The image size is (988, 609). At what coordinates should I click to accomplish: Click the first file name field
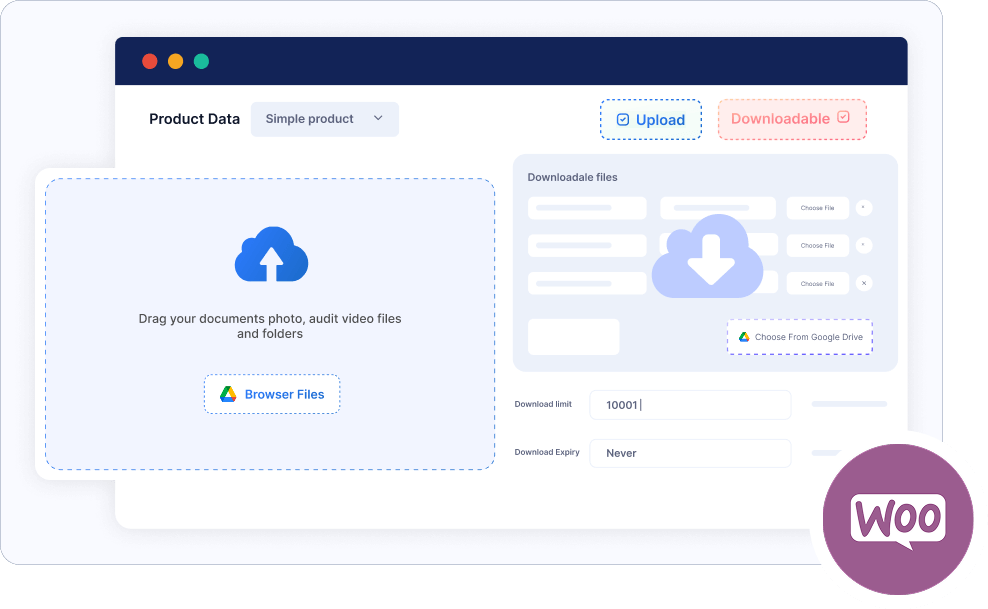click(x=587, y=208)
